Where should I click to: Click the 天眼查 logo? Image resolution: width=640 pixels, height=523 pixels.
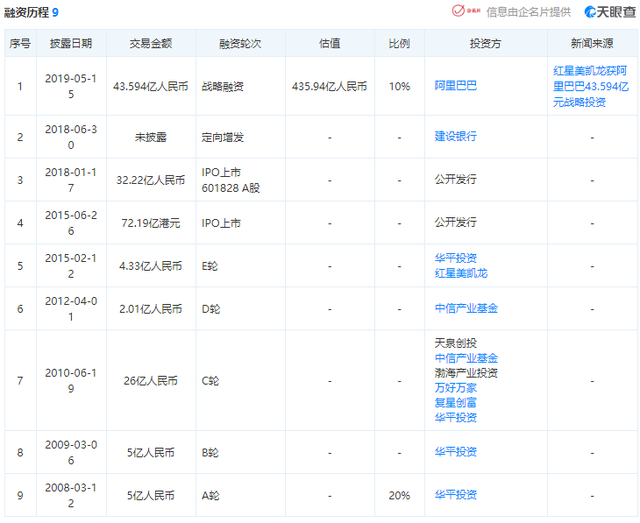tap(605, 12)
